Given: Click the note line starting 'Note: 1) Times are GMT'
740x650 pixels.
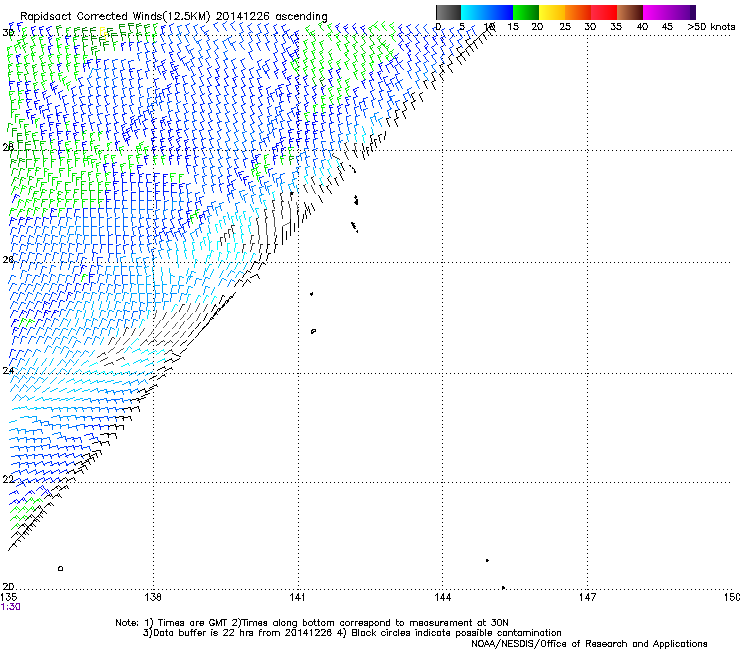Looking at the screenshot, I should click(312, 623).
